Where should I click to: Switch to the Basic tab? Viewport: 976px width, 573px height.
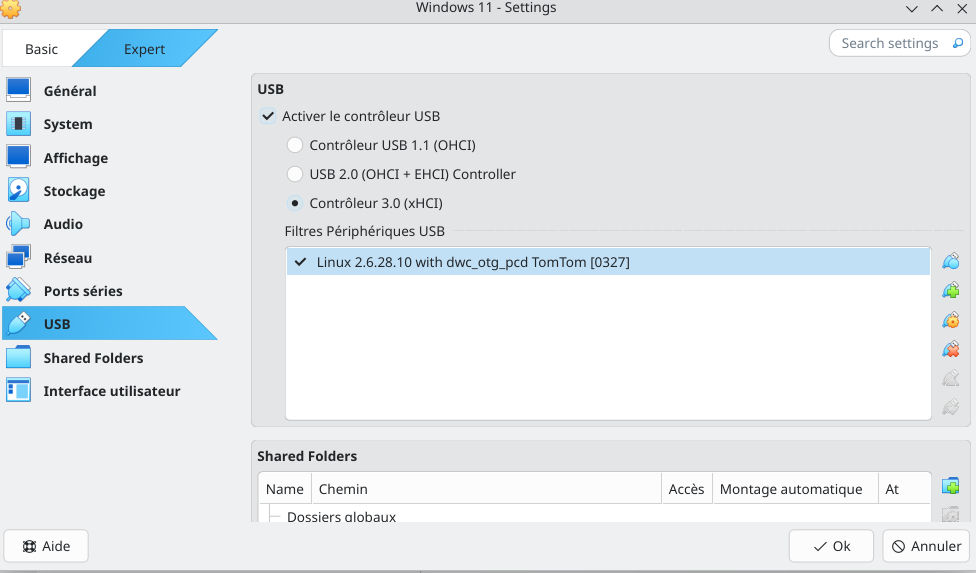pyautogui.click(x=42, y=49)
